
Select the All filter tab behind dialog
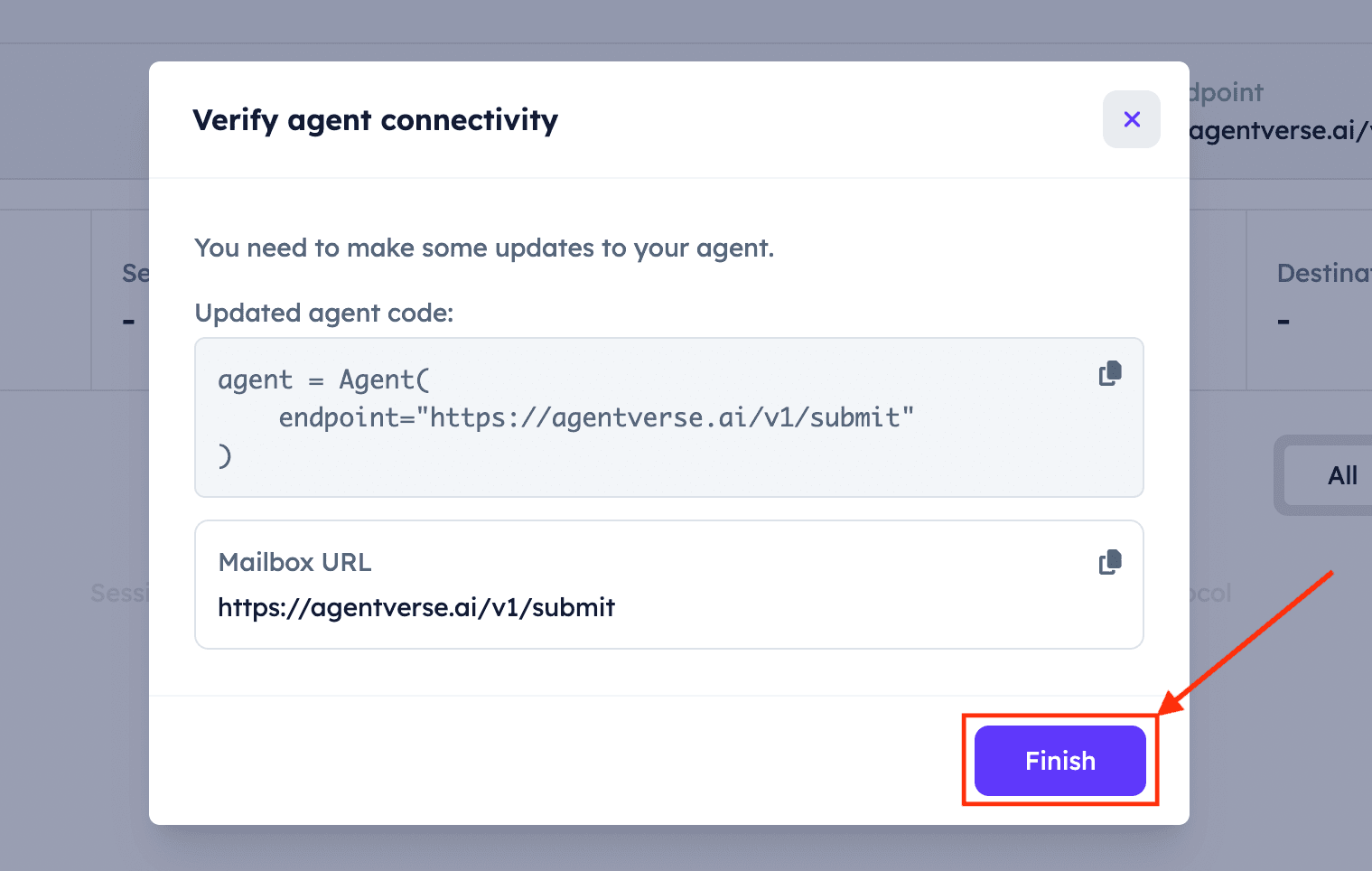[x=1342, y=475]
